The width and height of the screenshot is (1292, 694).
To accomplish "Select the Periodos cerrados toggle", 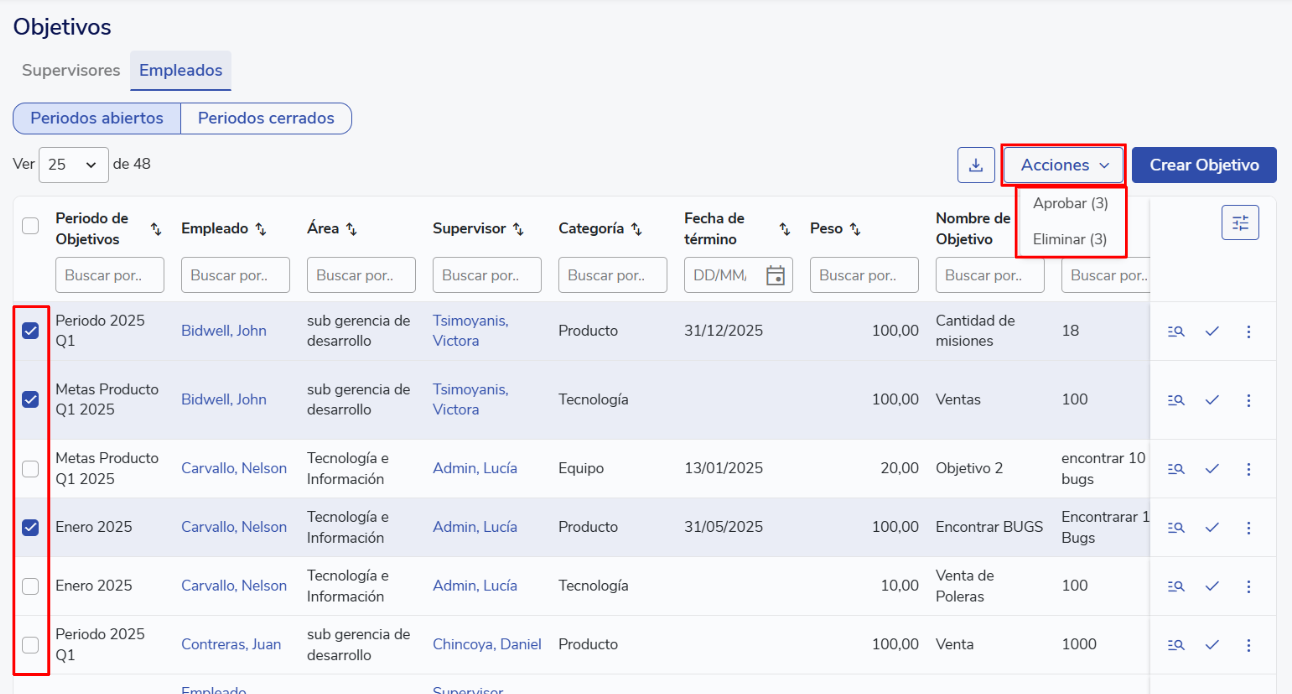I will point(266,118).
